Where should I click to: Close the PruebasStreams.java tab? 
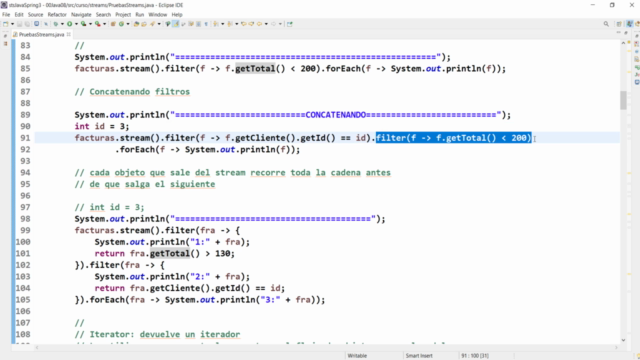click(69, 35)
